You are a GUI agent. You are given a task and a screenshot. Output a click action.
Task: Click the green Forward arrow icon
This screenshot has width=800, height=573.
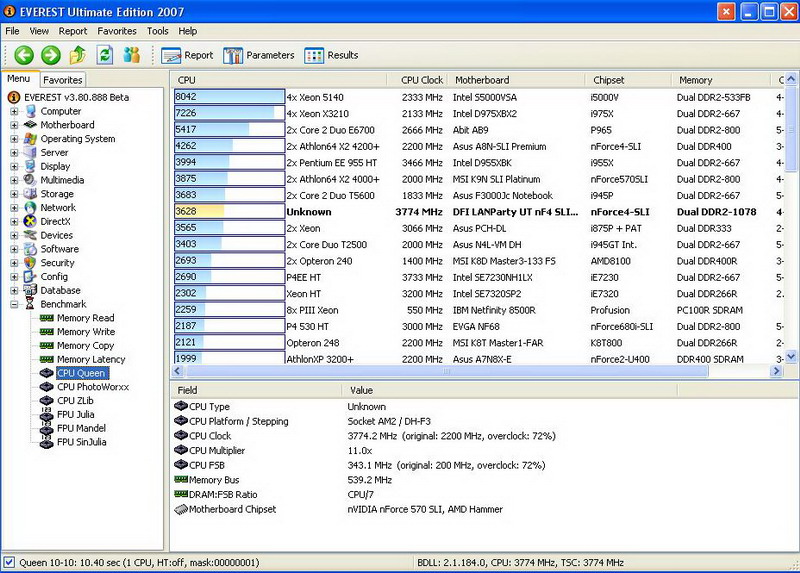(51, 55)
